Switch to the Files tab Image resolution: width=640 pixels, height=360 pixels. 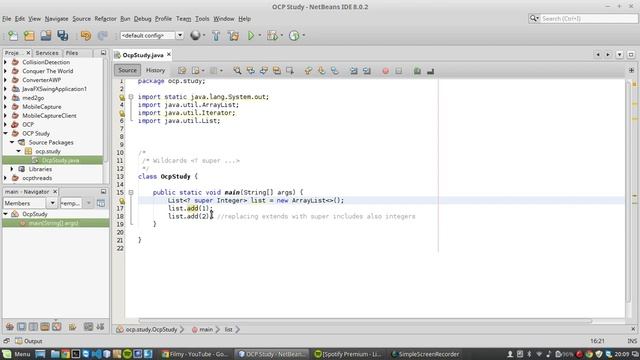72,53
